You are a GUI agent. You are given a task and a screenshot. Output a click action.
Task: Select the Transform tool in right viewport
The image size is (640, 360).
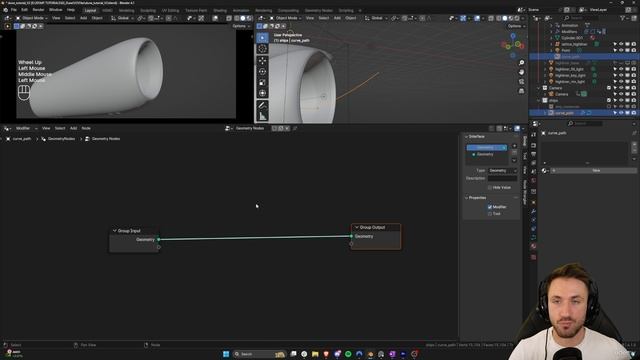pos(262,93)
